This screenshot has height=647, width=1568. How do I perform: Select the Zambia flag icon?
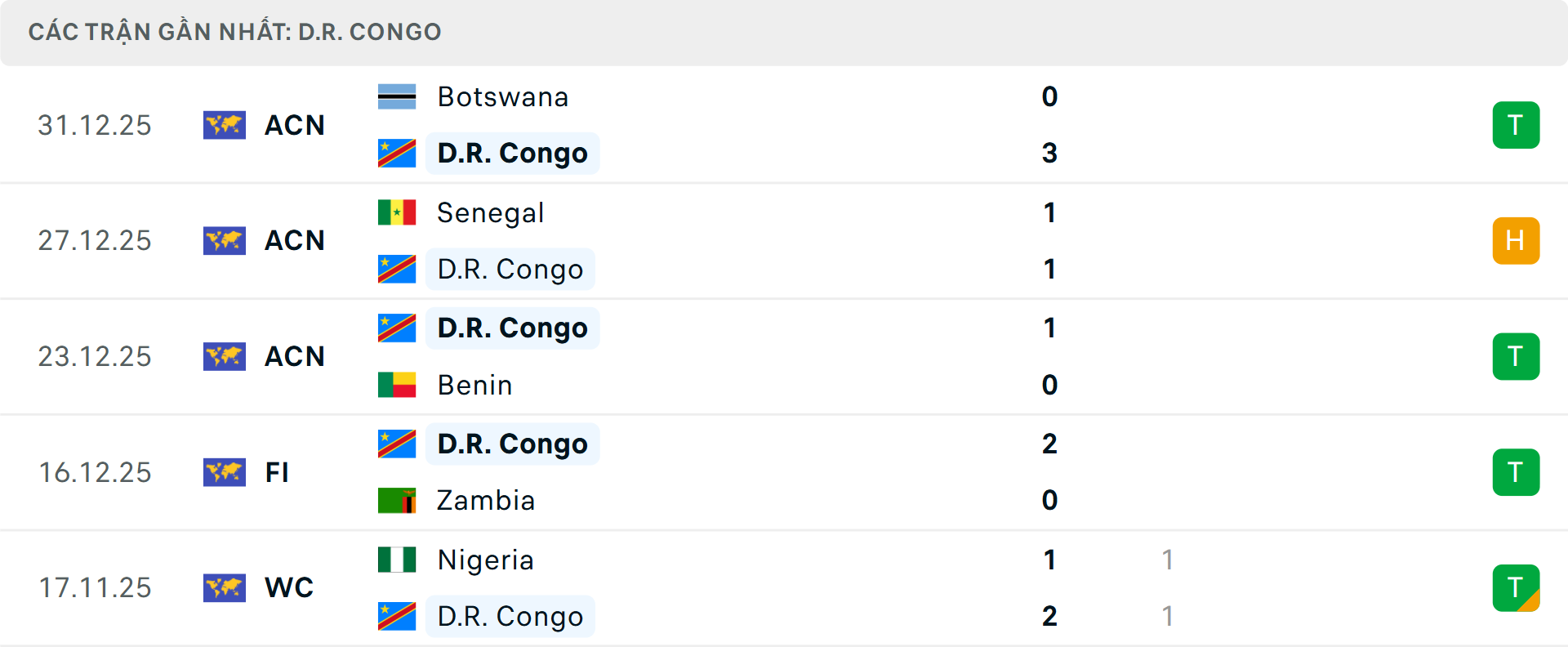click(x=397, y=501)
